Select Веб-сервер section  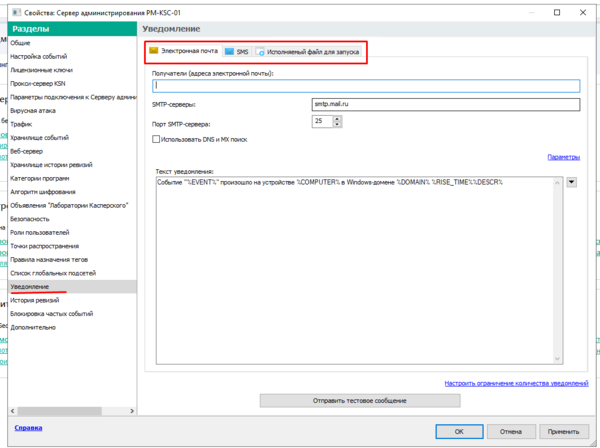(x=72, y=151)
